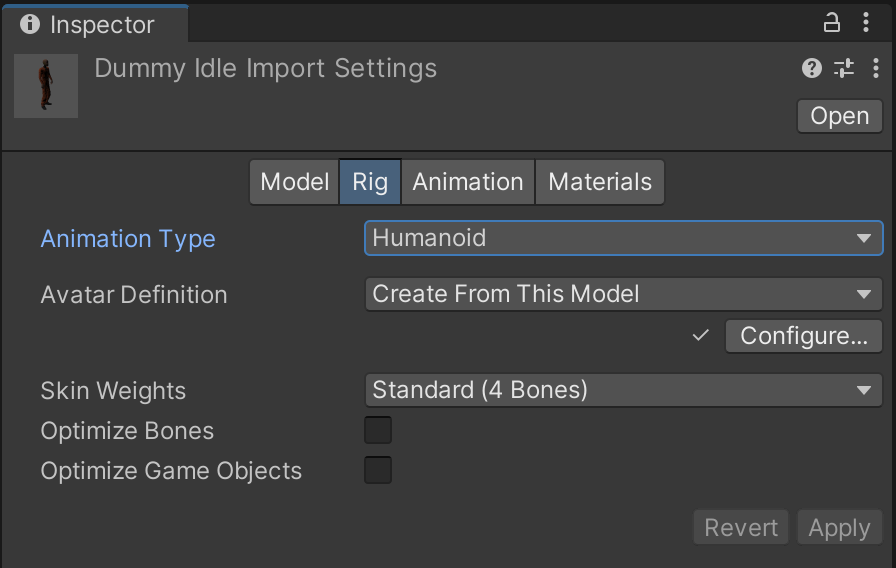Toggle the Inspector lock icon
The height and width of the screenshot is (568, 896).
832,22
